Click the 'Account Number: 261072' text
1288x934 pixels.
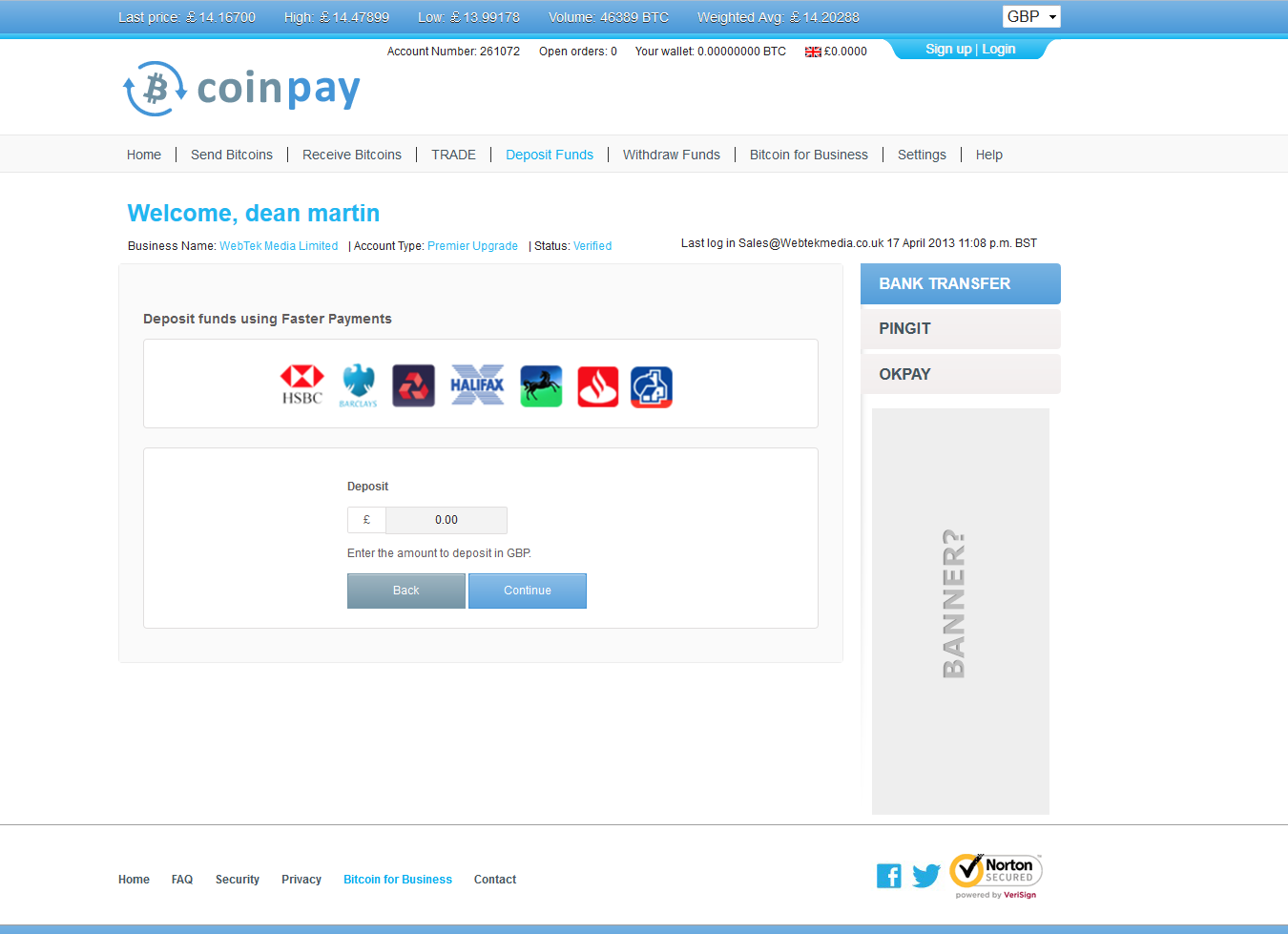click(453, 52)
